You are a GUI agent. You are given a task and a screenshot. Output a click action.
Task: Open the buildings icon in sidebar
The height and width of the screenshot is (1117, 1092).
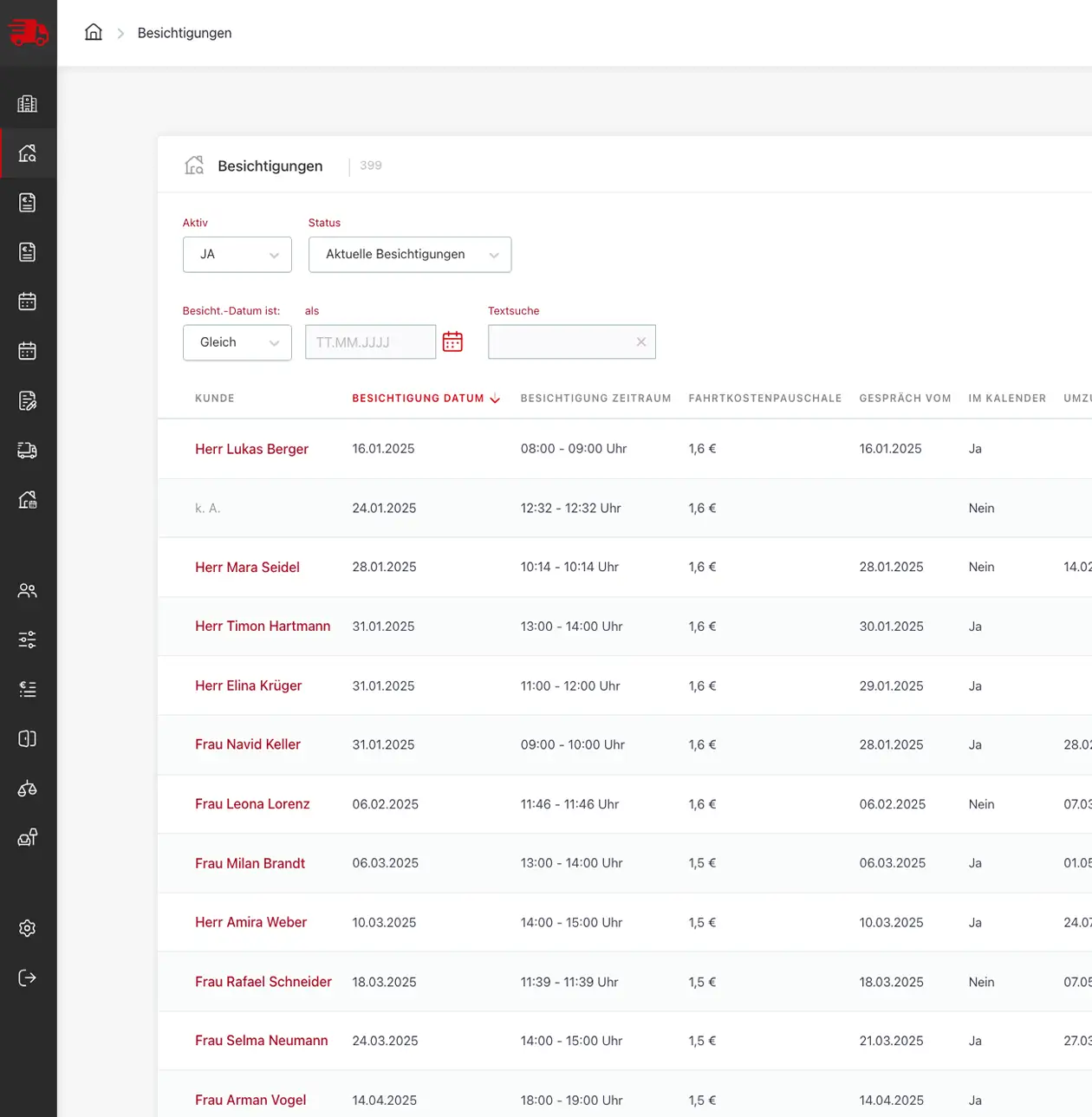[28, 104]
